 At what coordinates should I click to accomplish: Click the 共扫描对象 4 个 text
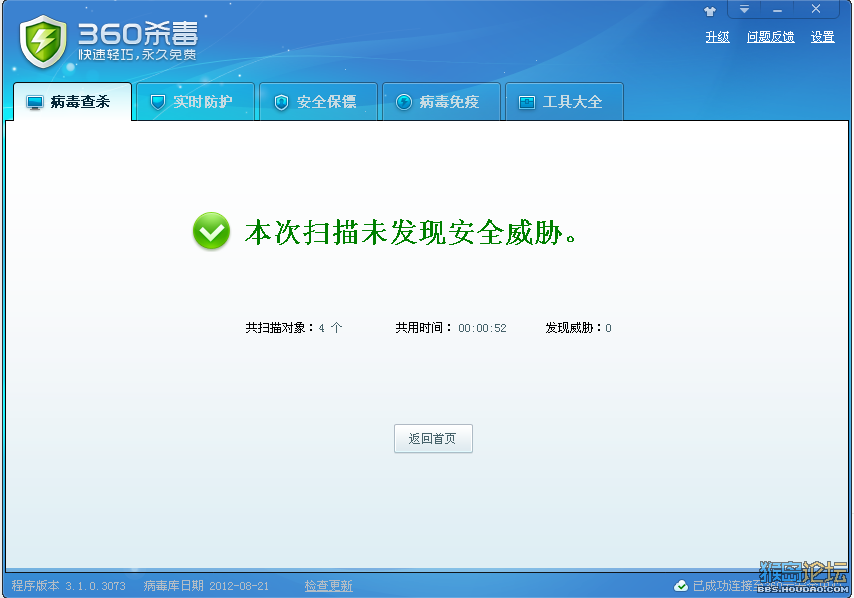tap(294, 328)
